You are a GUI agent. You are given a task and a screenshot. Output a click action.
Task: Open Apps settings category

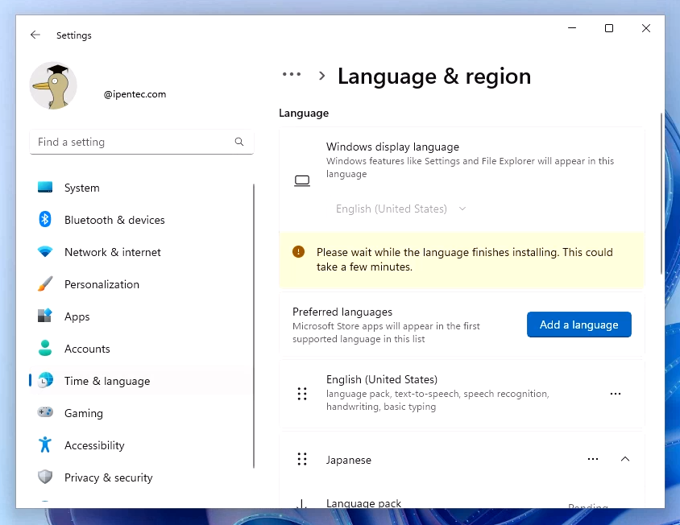point(141,316)
